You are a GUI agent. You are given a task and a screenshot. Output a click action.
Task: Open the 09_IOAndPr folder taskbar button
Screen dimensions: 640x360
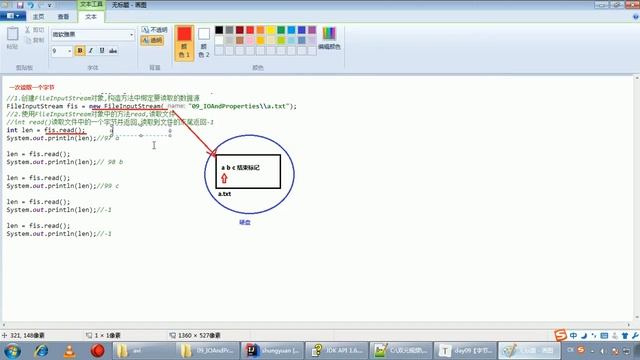coord(207,351)
